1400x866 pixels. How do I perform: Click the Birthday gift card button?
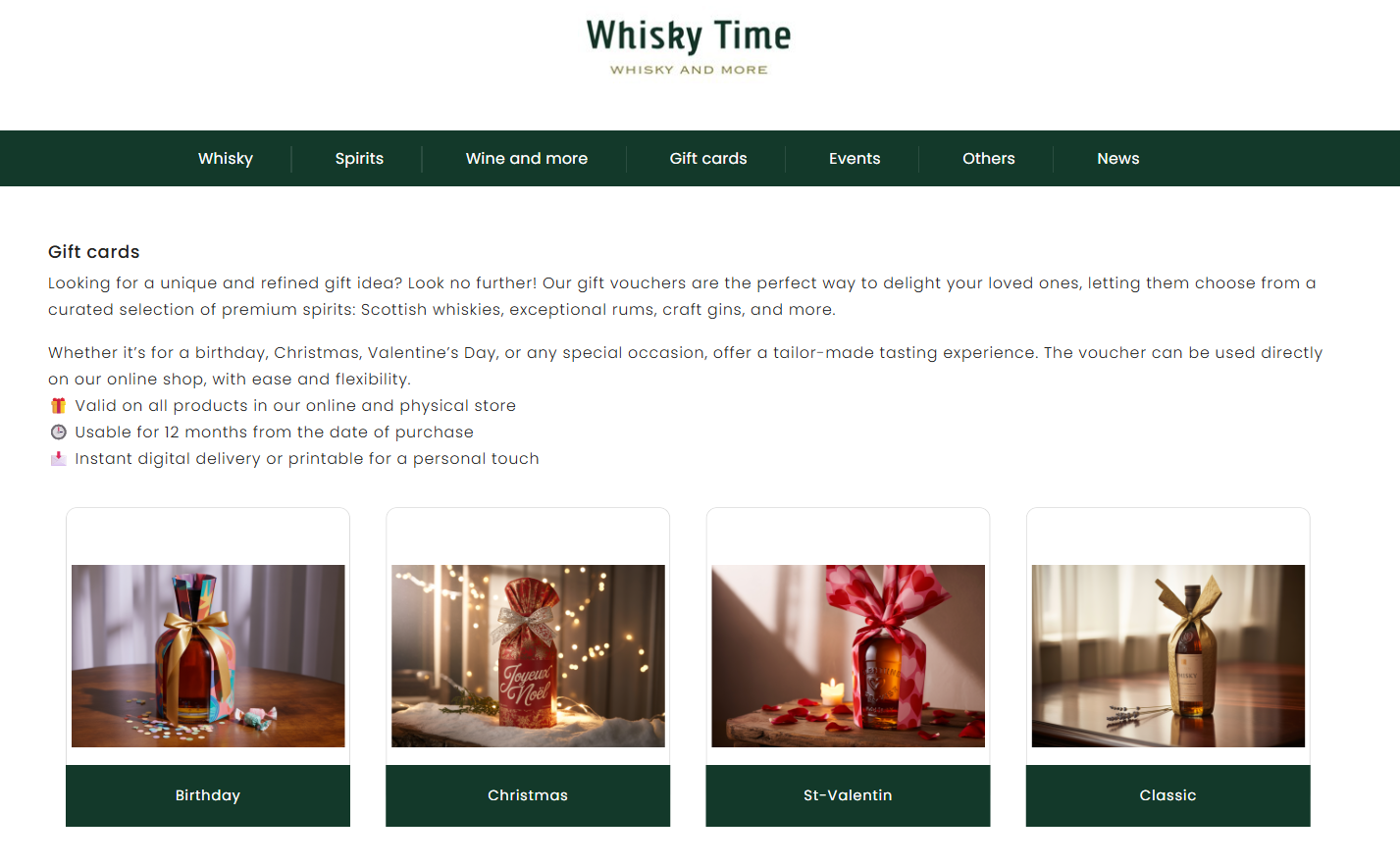(208, 795)
